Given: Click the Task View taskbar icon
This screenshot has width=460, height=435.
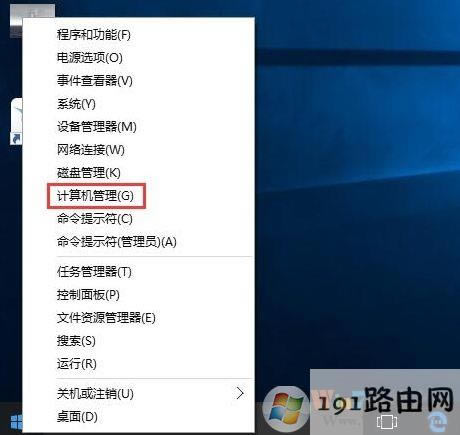Looking at the screenshot, I should coord(386,422).
